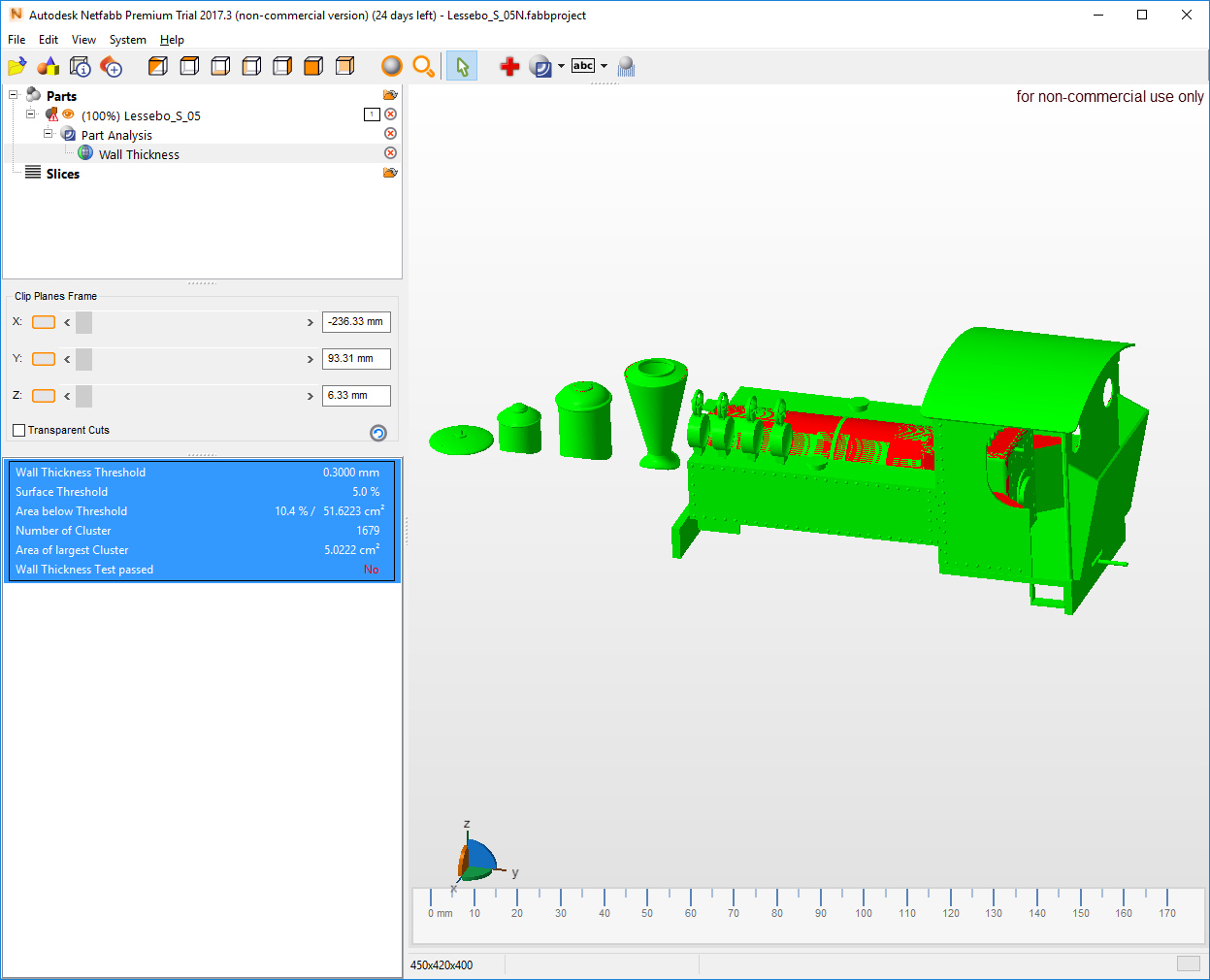The image size is (1210, 980).
Task: Click the warning part icon beside Lessebo_S_05
Action: click(x=51, y=114)
